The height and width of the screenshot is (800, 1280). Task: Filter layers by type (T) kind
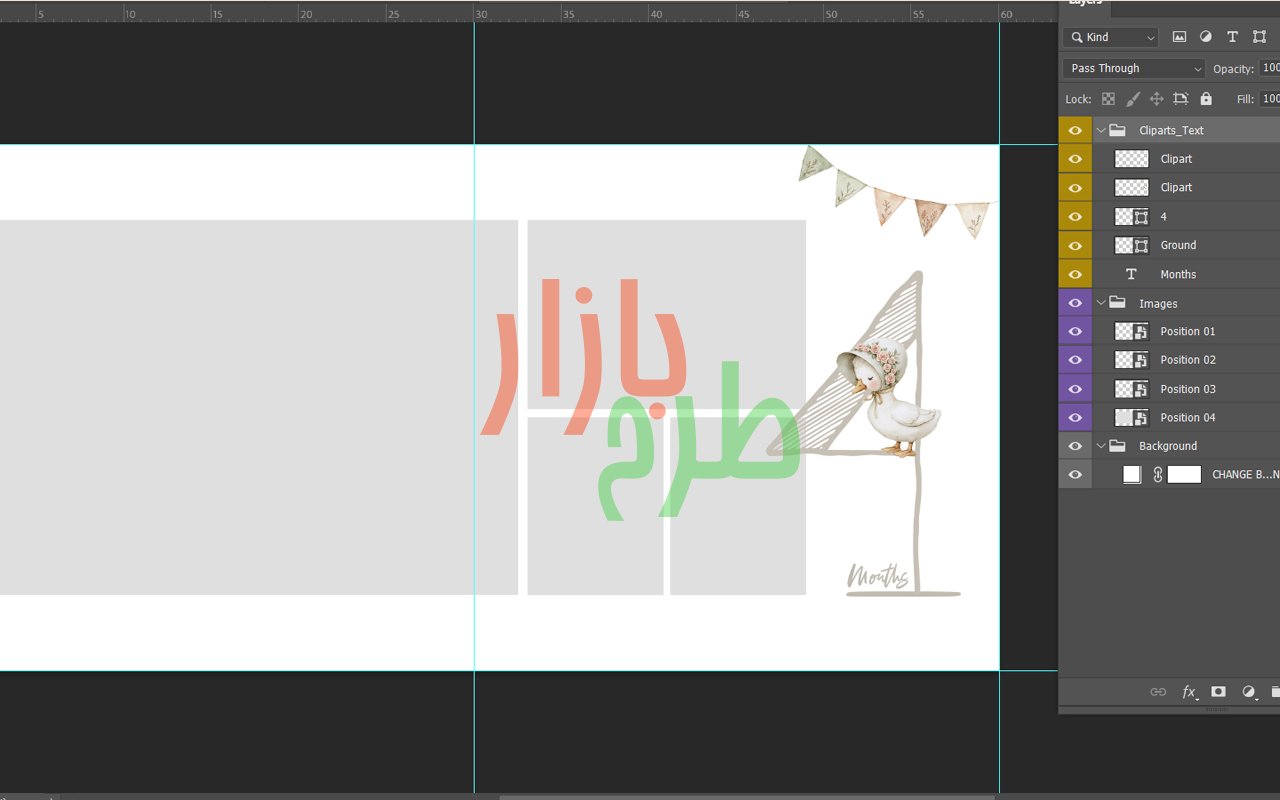pos(1232,37)
